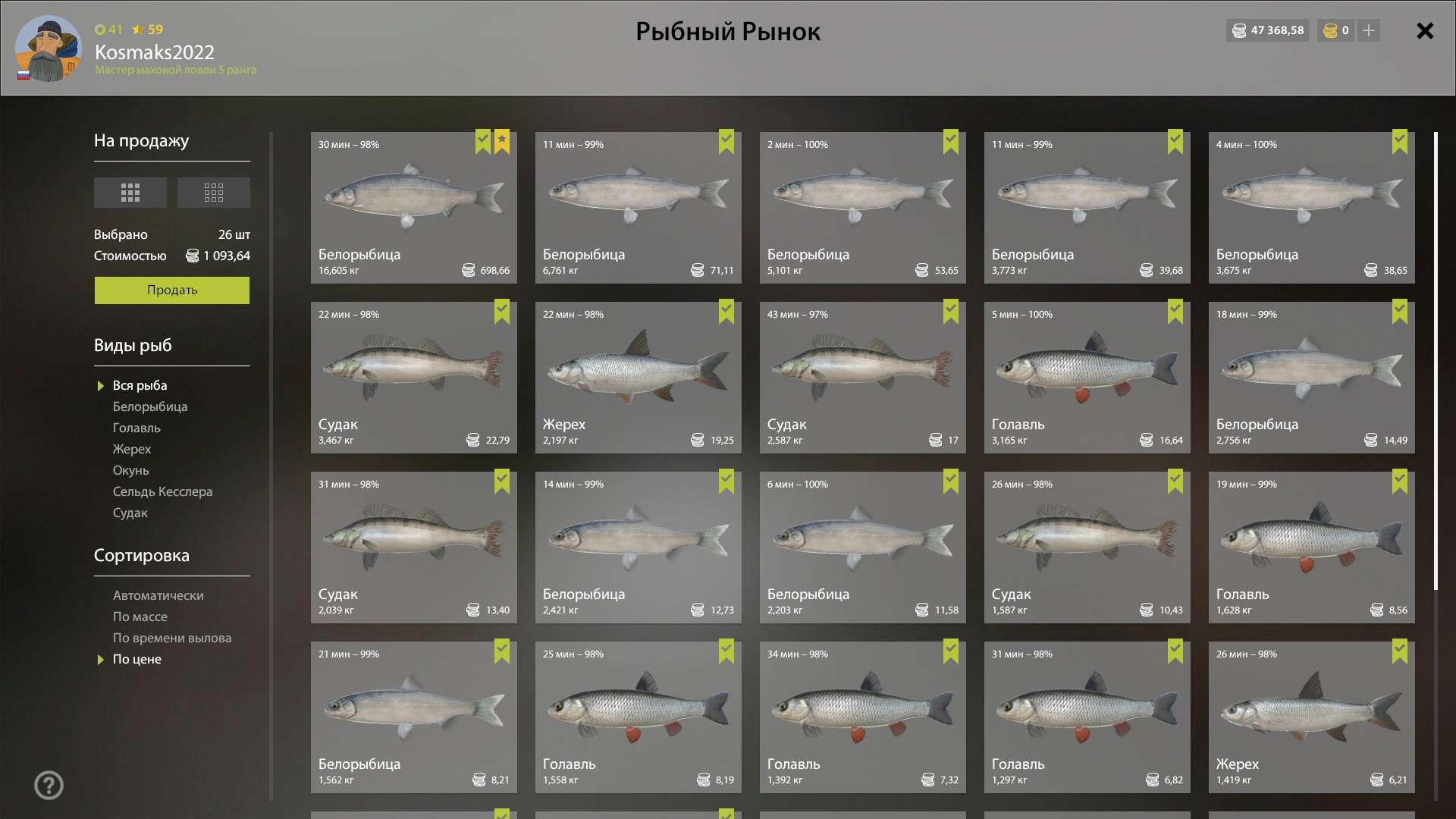
Task: Uncheck selection mark on Голавль 3,165 кг
Action: [x=1175, y=312]
